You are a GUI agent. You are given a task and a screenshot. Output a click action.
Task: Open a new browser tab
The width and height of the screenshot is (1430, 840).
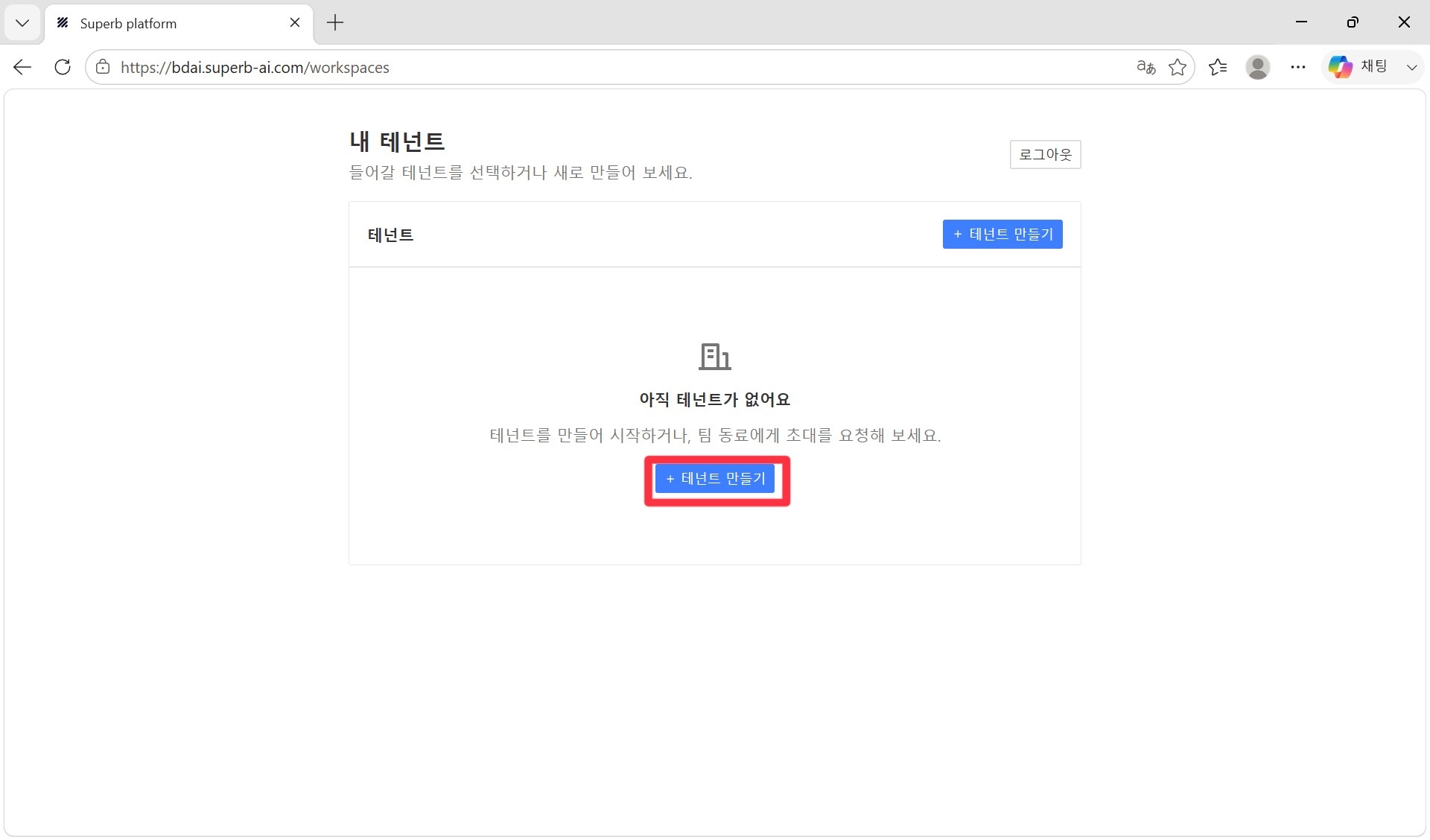335,23
